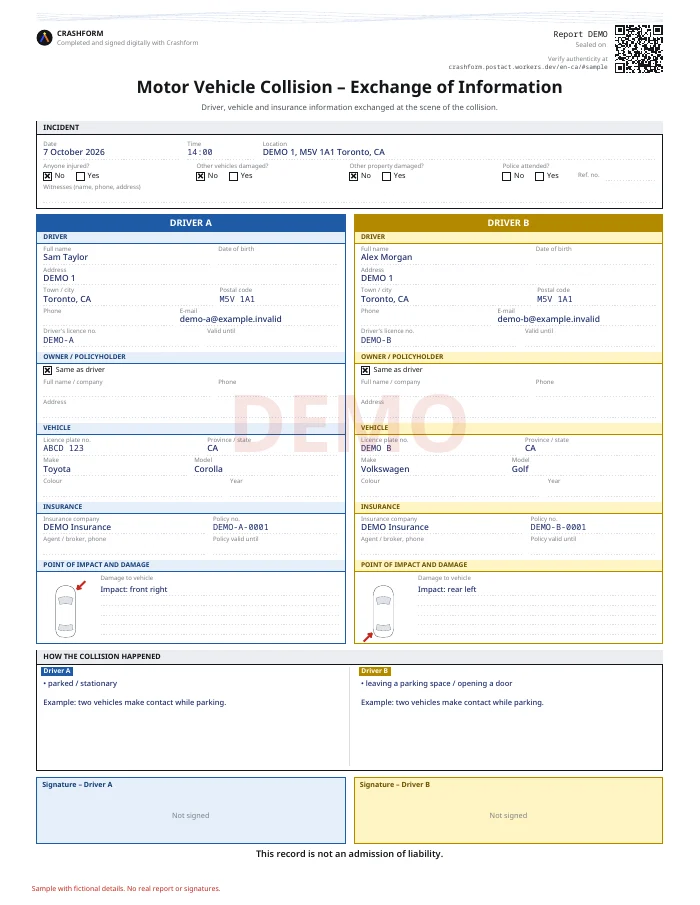Click the QR code for verification
The width and height of the screenshot is (700, 905).
pyautogui.click(x=638, y=48)
